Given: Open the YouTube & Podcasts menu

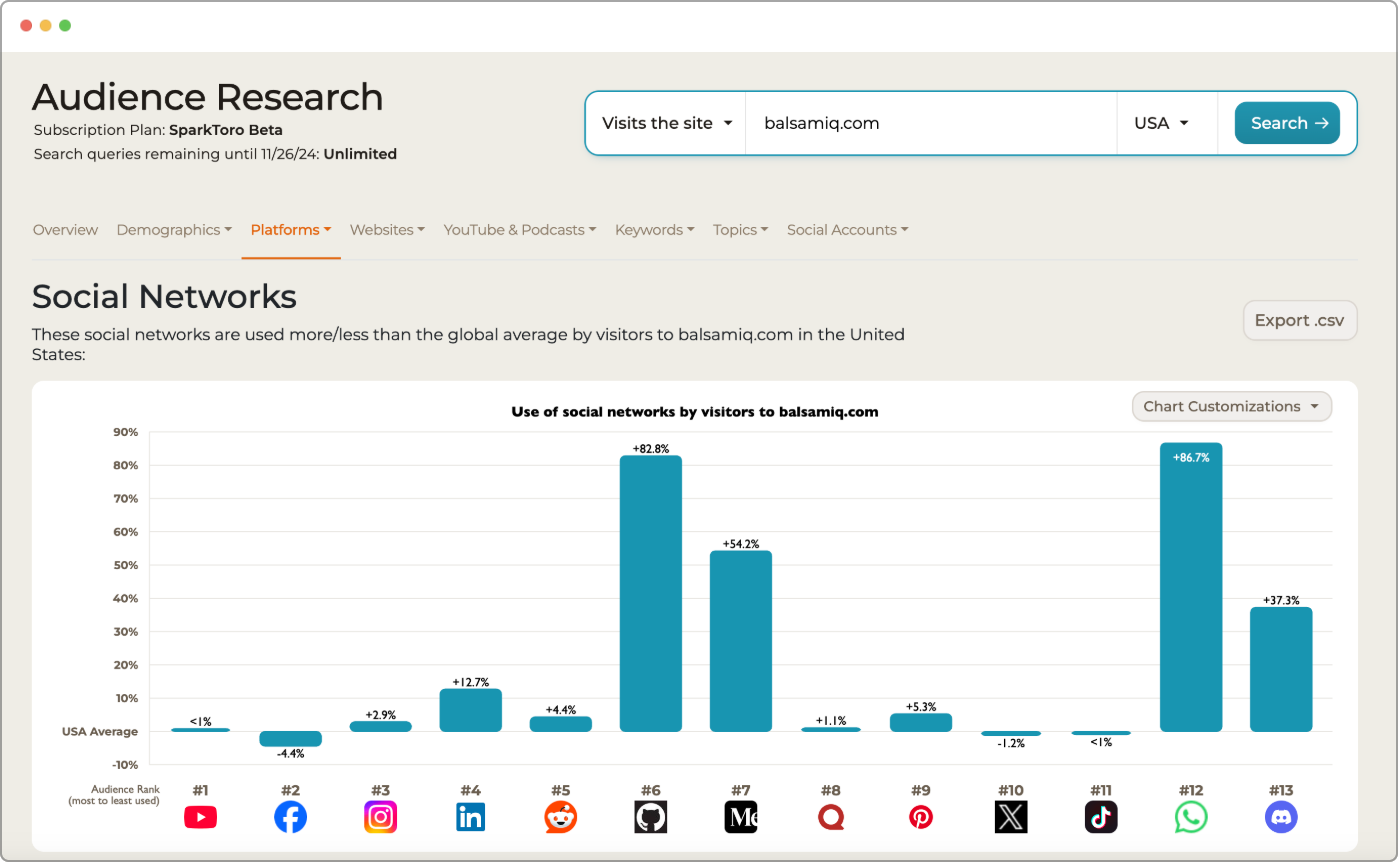Looking at the screenshot, I should pos(519,230).
